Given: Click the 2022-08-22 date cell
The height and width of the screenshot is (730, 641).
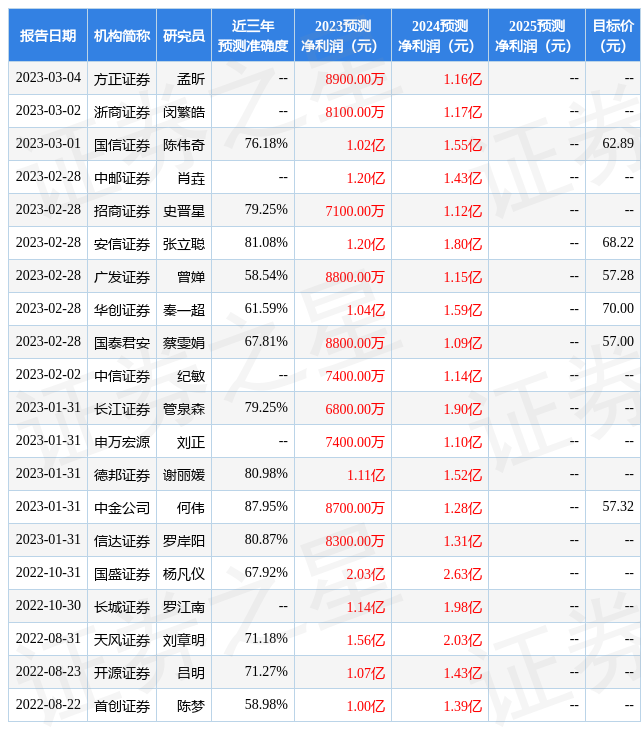Looking at the screenshot, I should (48, 705).
